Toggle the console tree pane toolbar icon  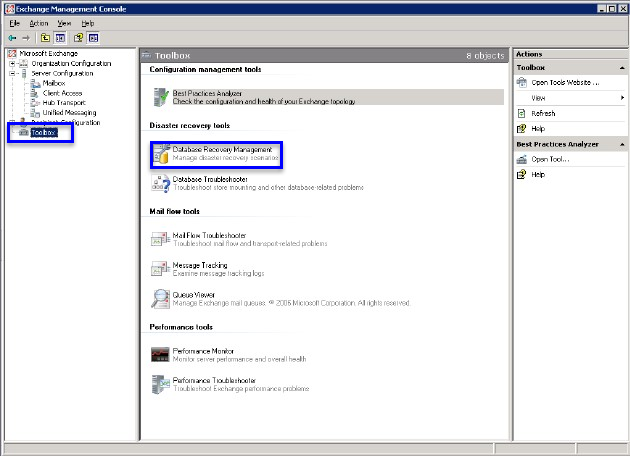click(60, 38)
